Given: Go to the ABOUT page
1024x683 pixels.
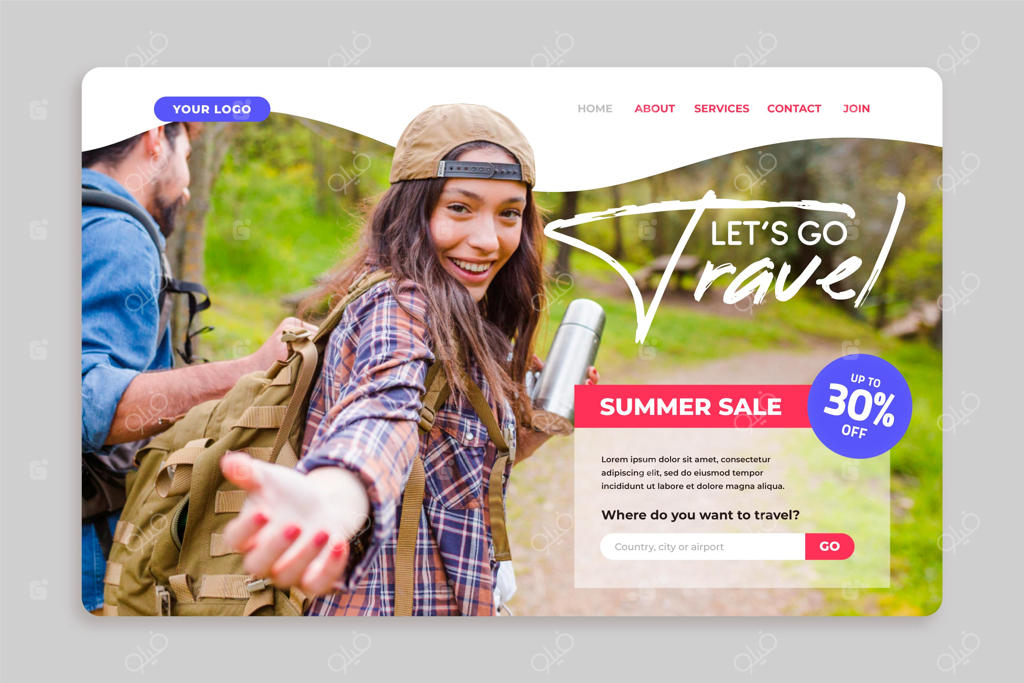Looking at the screenshot, I should 654,108.
